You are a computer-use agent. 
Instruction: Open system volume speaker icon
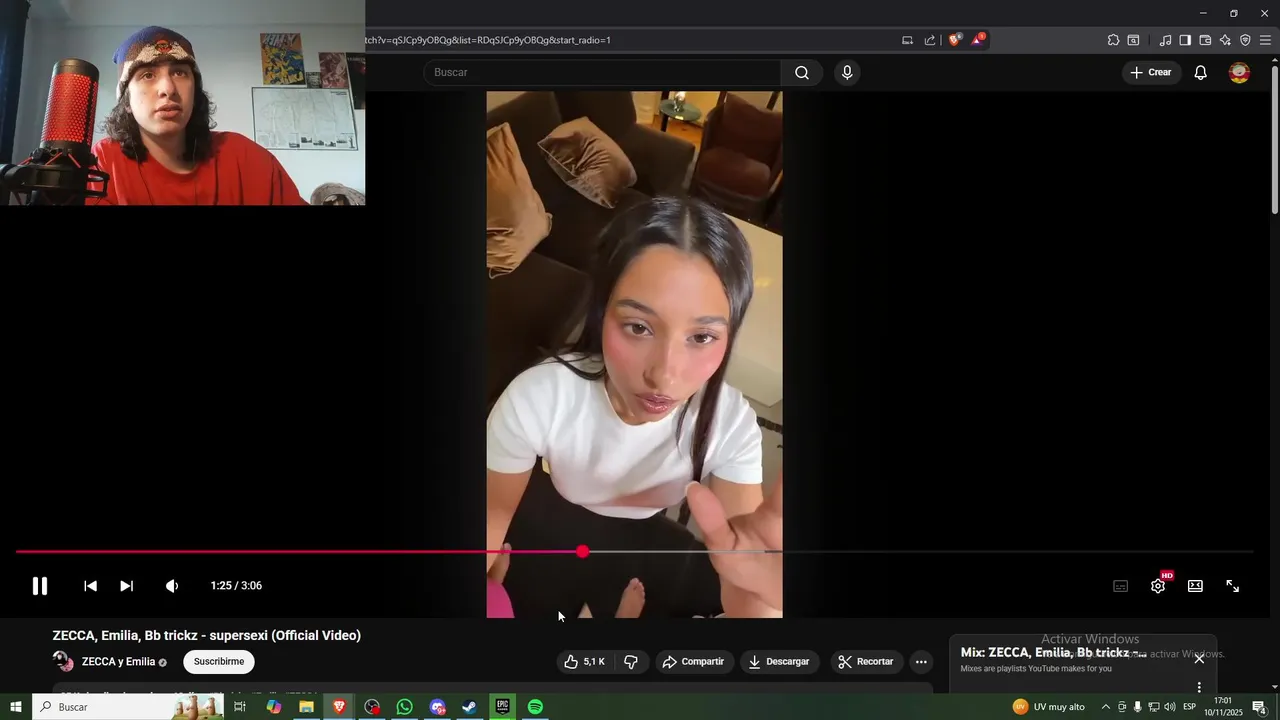(1169, 707)
